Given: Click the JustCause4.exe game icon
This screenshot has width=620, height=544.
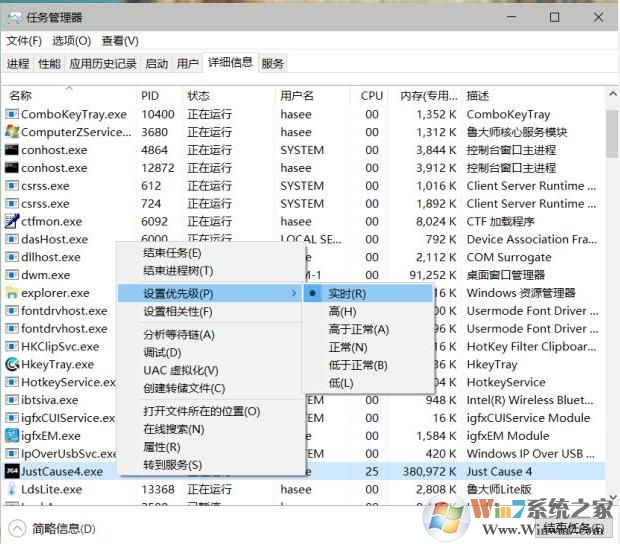Looking at the screenshot, I should click(x=12, y=471).
